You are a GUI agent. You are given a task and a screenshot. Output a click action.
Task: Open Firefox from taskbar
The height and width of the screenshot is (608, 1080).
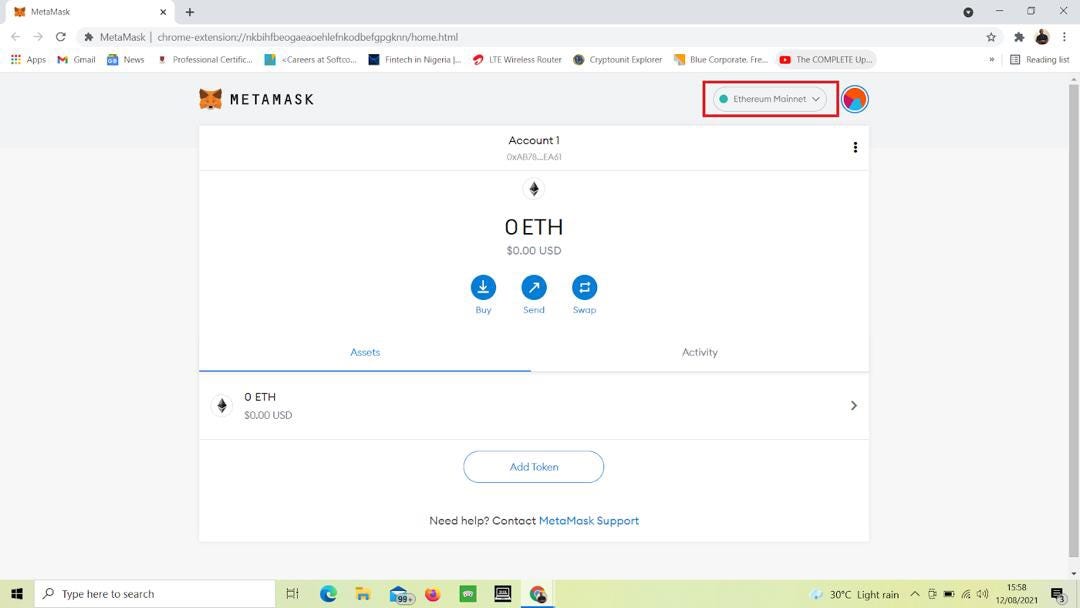click(x=433, y=594)
